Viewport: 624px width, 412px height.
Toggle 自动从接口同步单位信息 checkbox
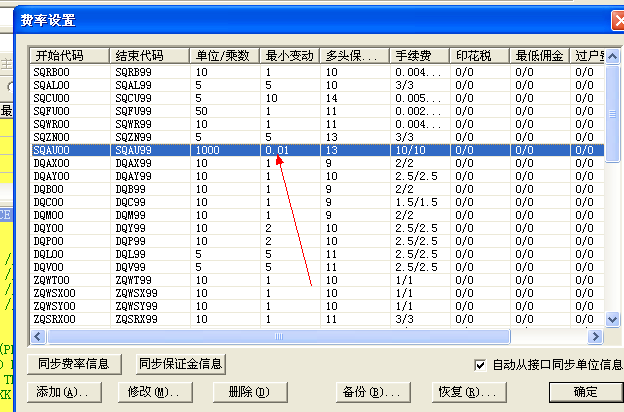coord(481,365)
